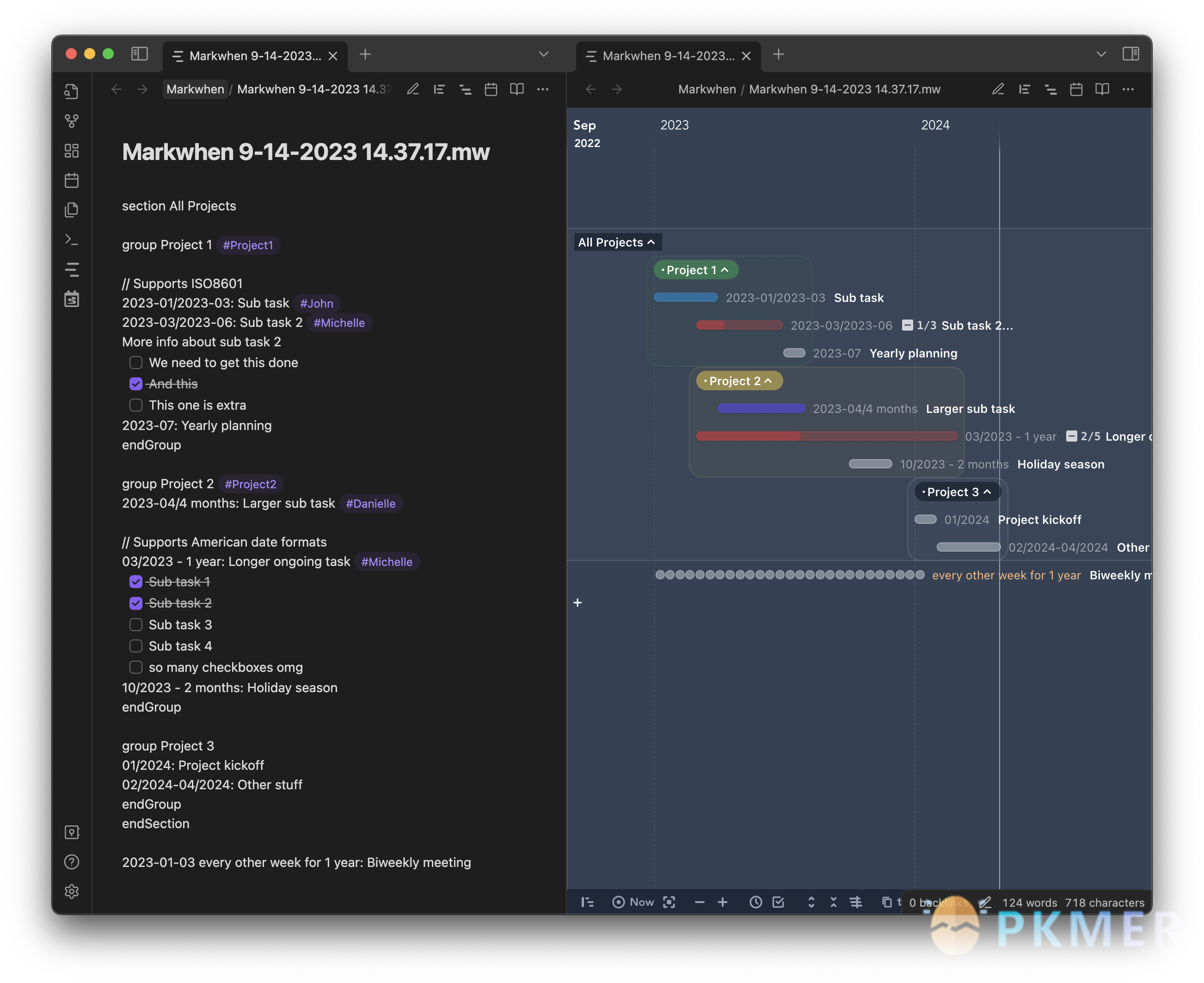Navigate back in left pane

coord(116,89)
